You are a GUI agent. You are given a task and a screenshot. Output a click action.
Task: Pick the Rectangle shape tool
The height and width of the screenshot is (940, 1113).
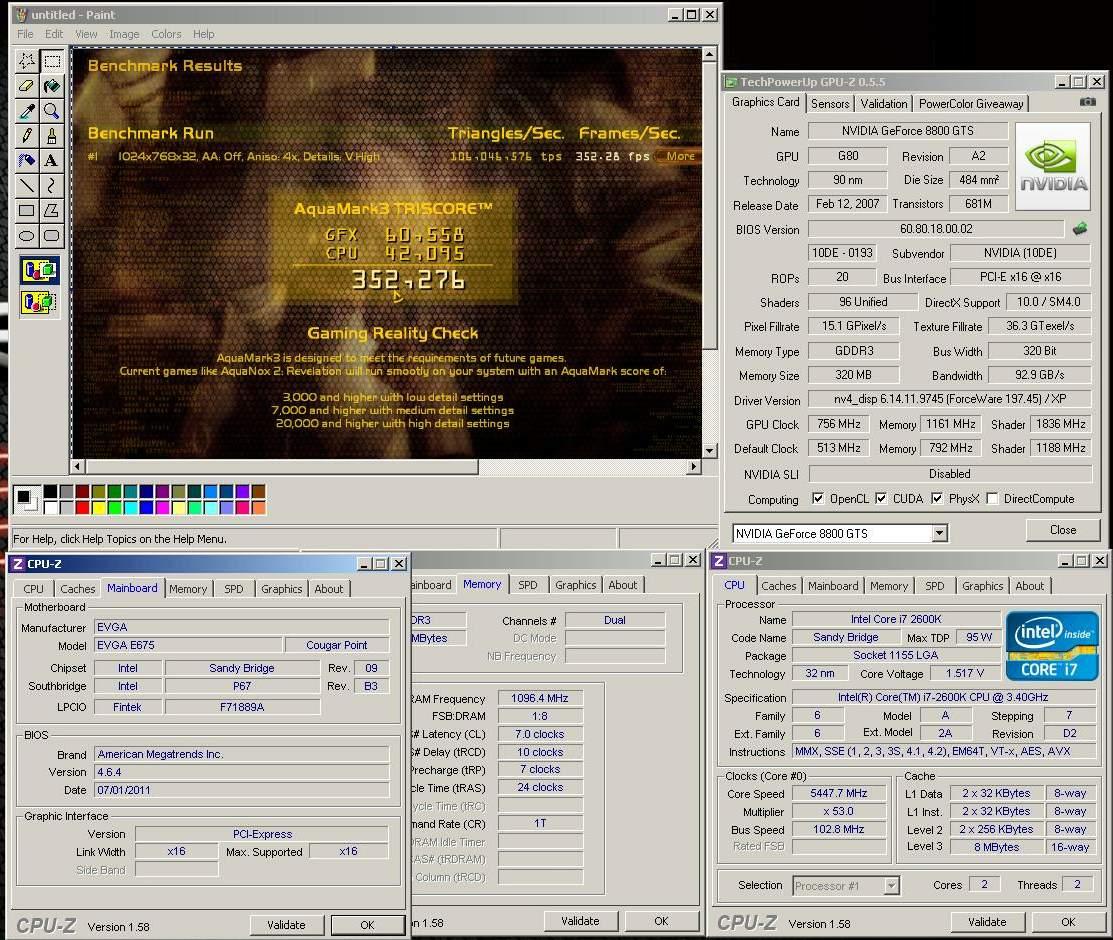[x=26, y=210]
